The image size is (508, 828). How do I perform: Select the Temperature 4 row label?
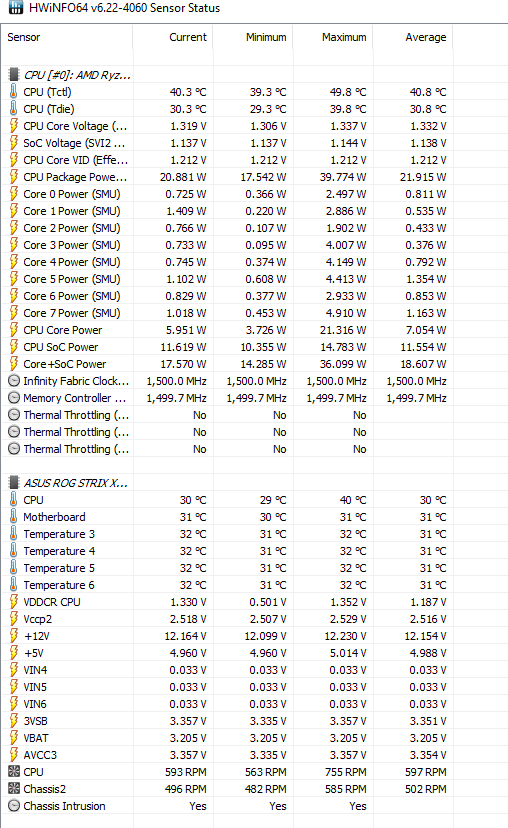click(59, 551)
